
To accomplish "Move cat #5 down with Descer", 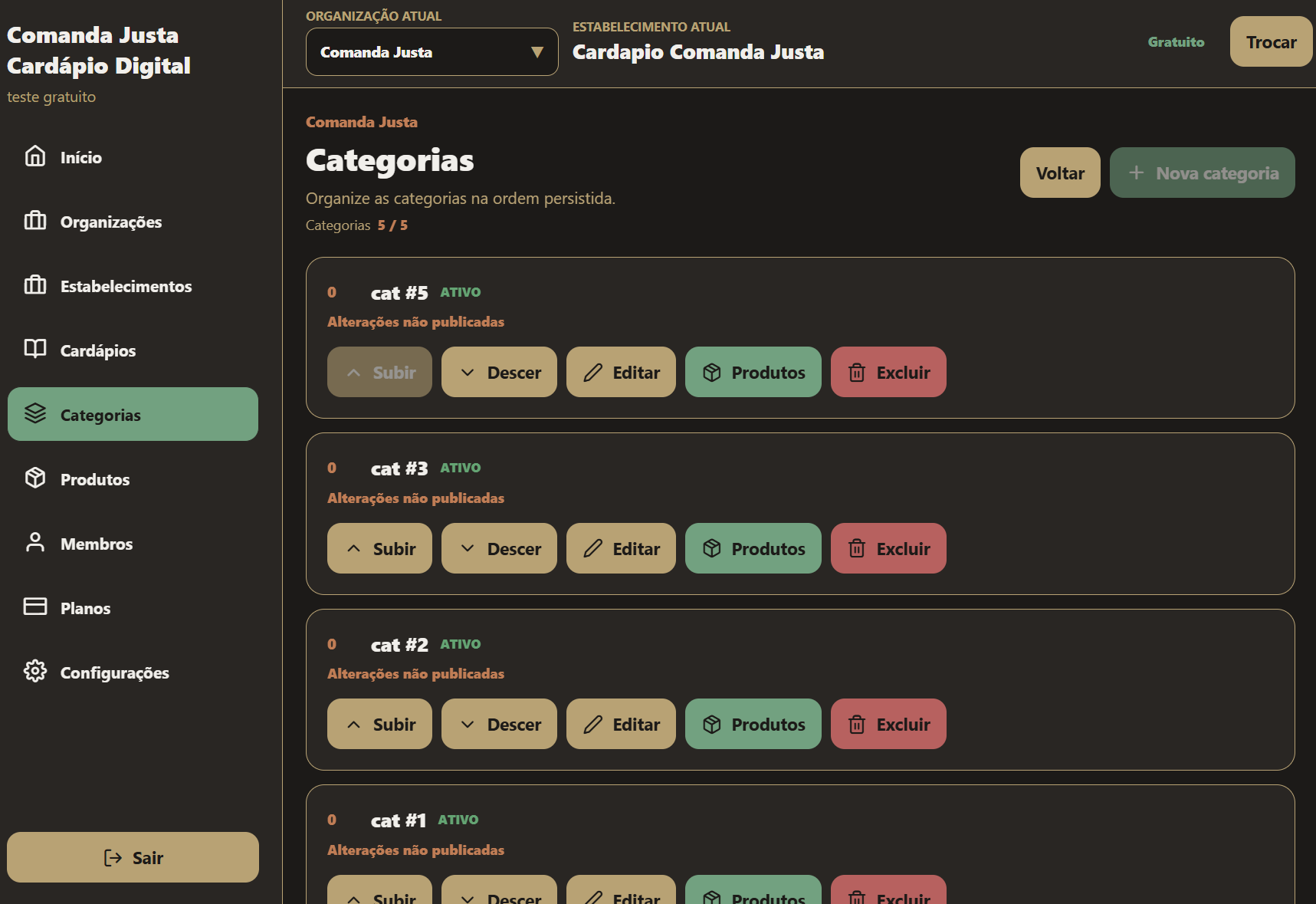I will coord(499,372).
